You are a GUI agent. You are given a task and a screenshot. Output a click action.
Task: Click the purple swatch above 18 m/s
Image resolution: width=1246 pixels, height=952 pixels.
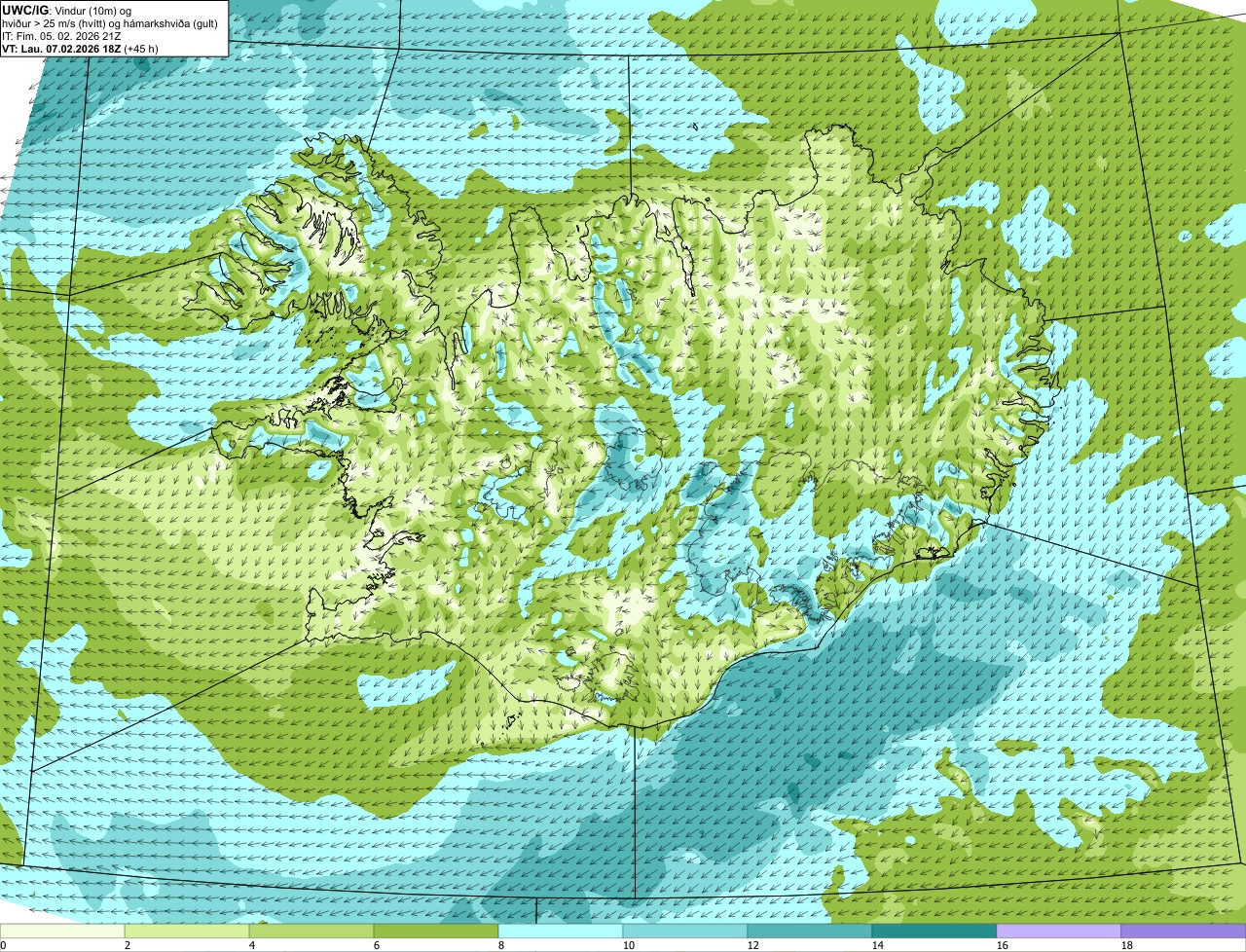click(1184, 932)
